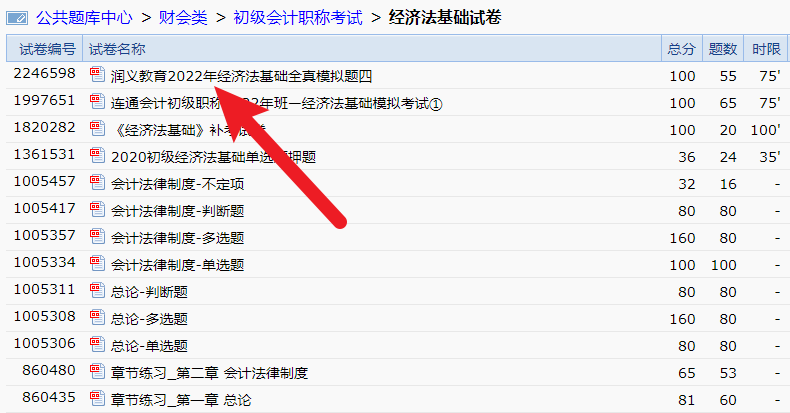Image resolution: width=790 pixels, height=413 pixels.
Task: Click question count 16 in row 1005457
Action: point(728,184)
